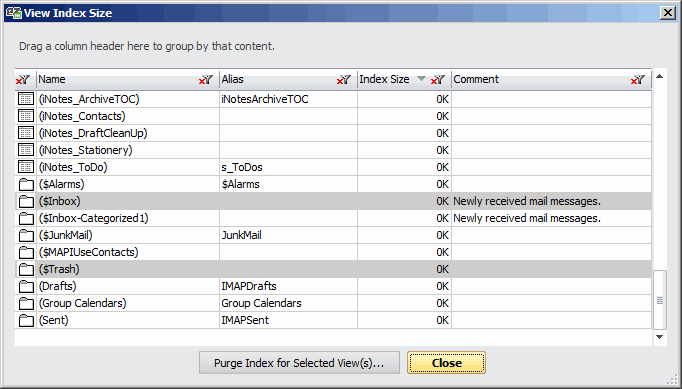The width and height of the screenshot is (682, 389).
Task: Click the Close button
Action: coord(447,363)
